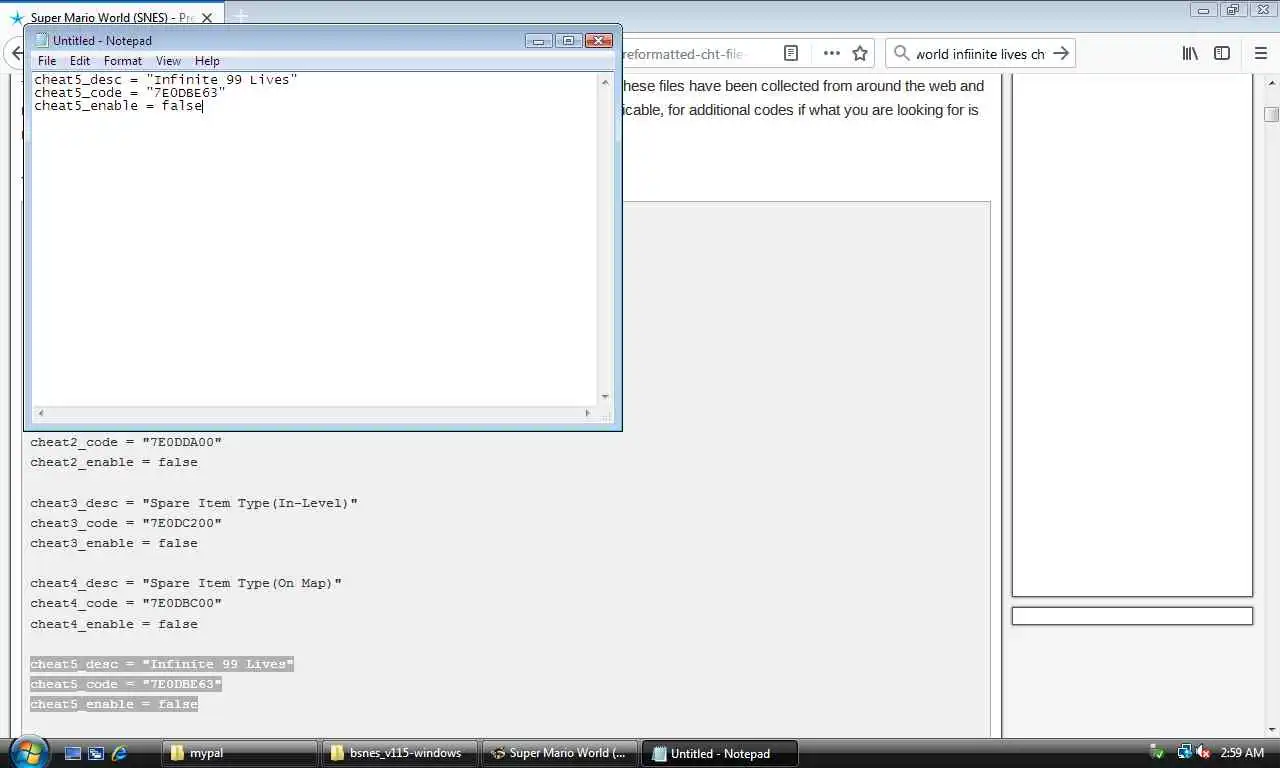Click webpage line cheat2_code = "7E0DDA00"
The height and width of the screenshot is (768, 1280).
[126, 442]
